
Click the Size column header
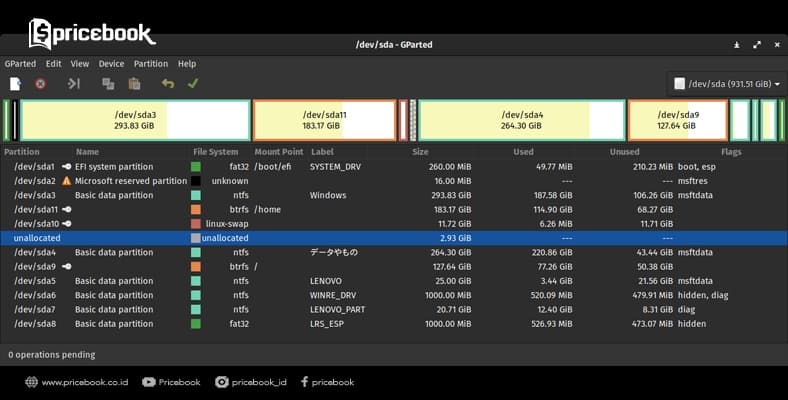point(420,152)
